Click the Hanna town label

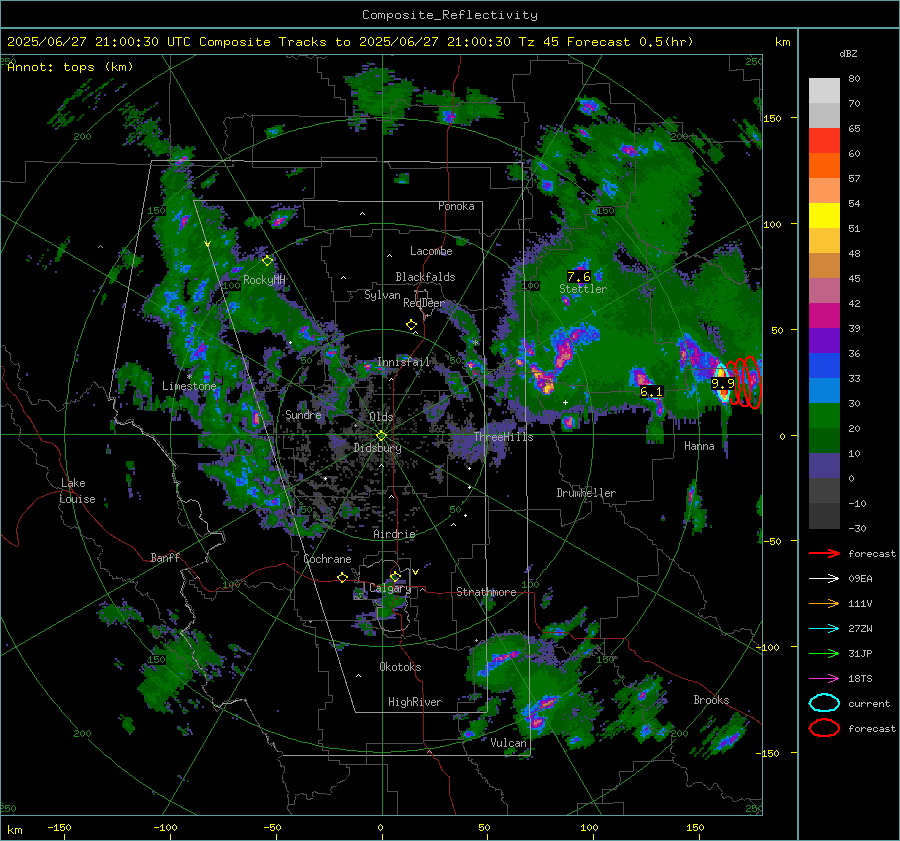(x=699, y=446)
